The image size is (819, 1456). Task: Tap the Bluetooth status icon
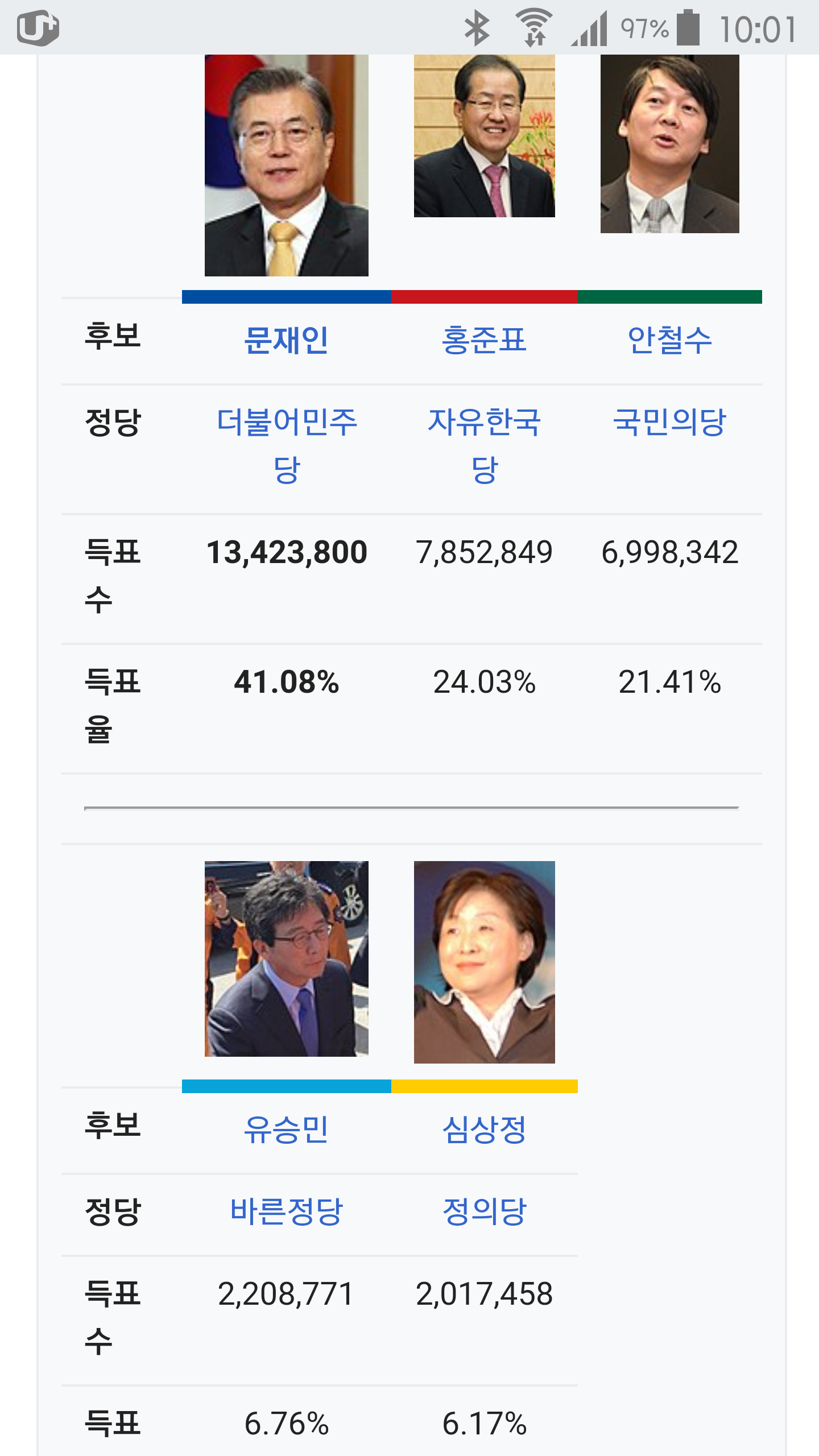(477, 28)
